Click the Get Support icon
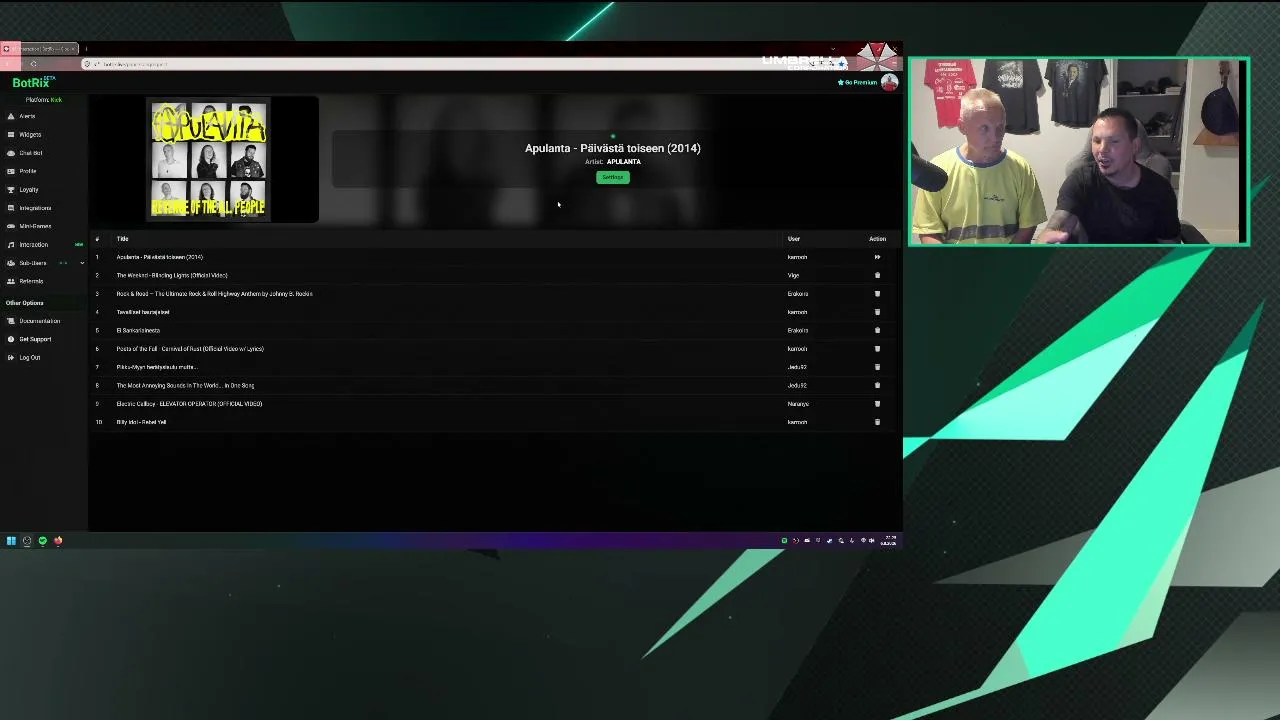This screenshot has width=1280, height=720. 11,339
